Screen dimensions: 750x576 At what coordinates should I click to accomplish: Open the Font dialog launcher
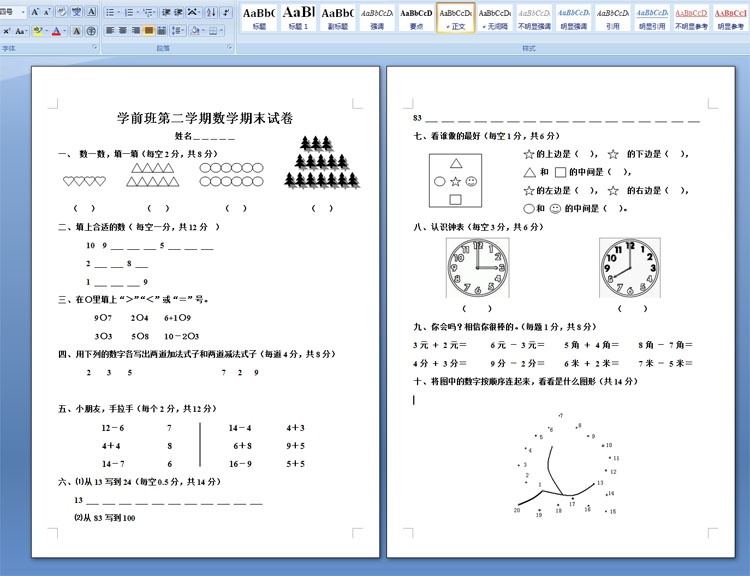click(x=95, y=47)
